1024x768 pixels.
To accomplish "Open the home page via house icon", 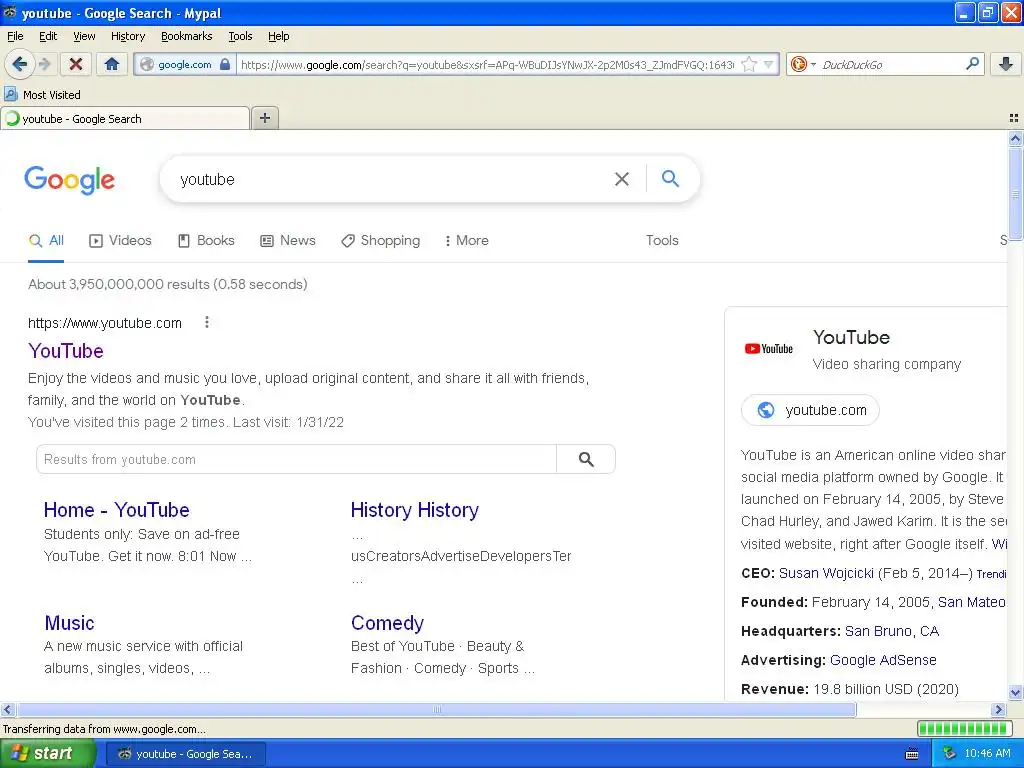I will click(x=112, y=64).
